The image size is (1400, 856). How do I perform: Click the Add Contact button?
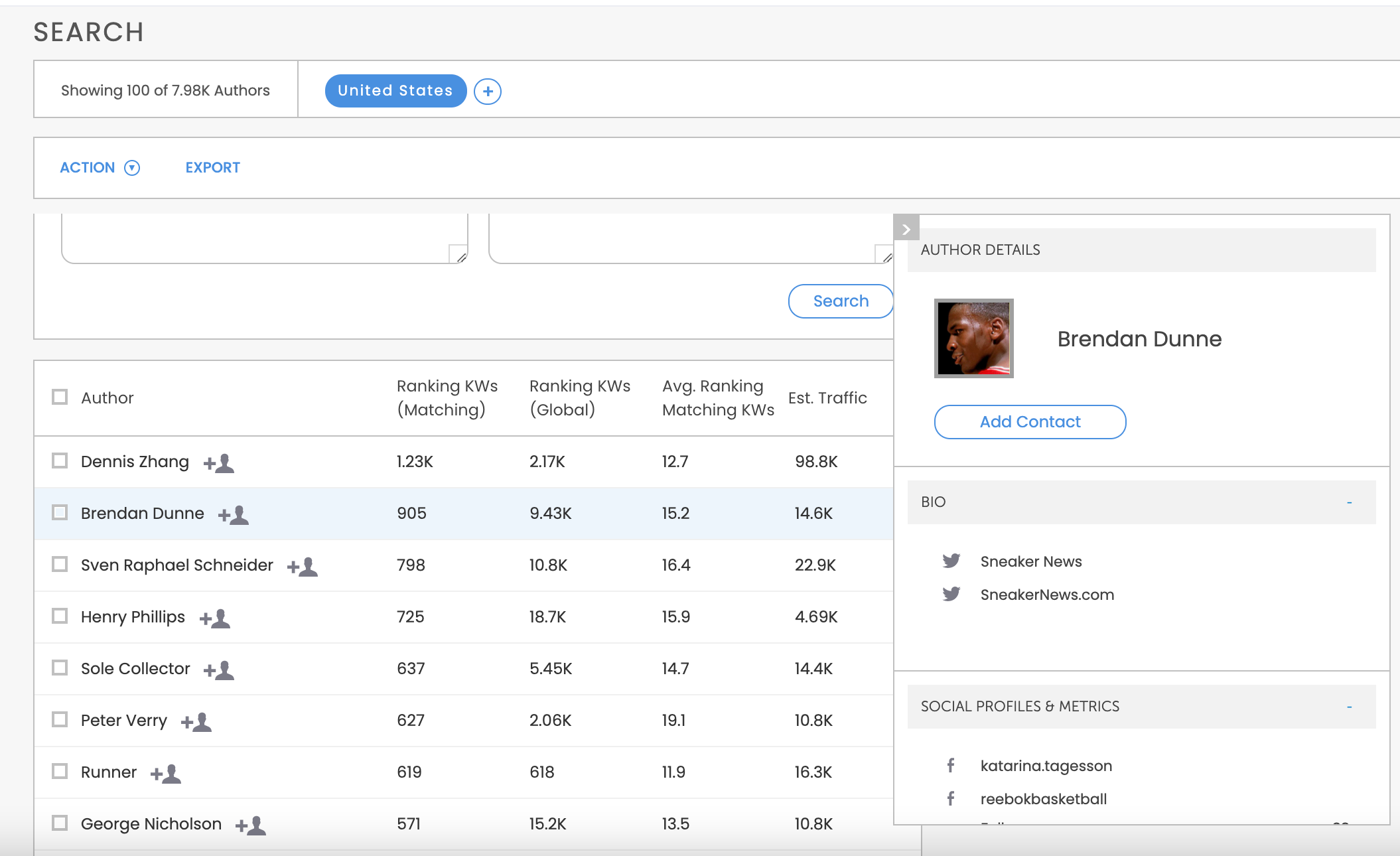[x=1030, y=422]
